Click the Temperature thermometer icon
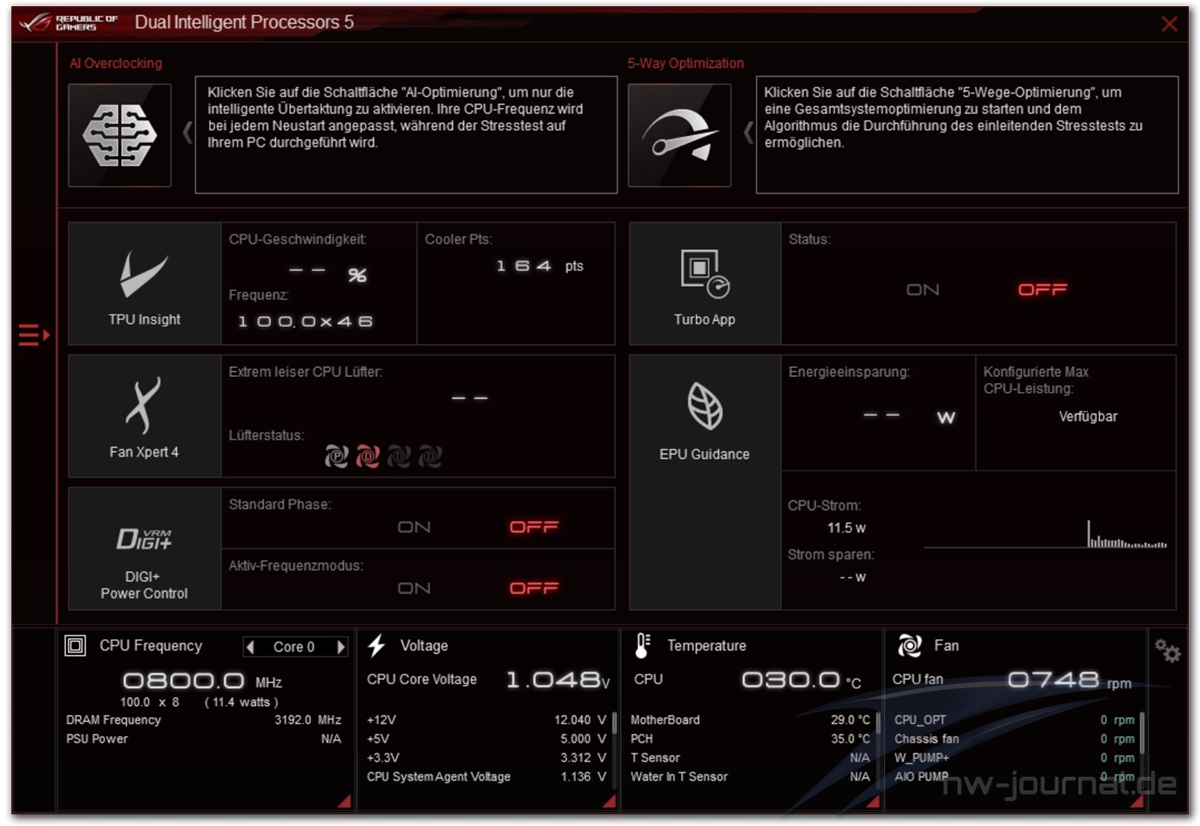Viewport: 1200px width, 826px height. (x=642, y=646)
